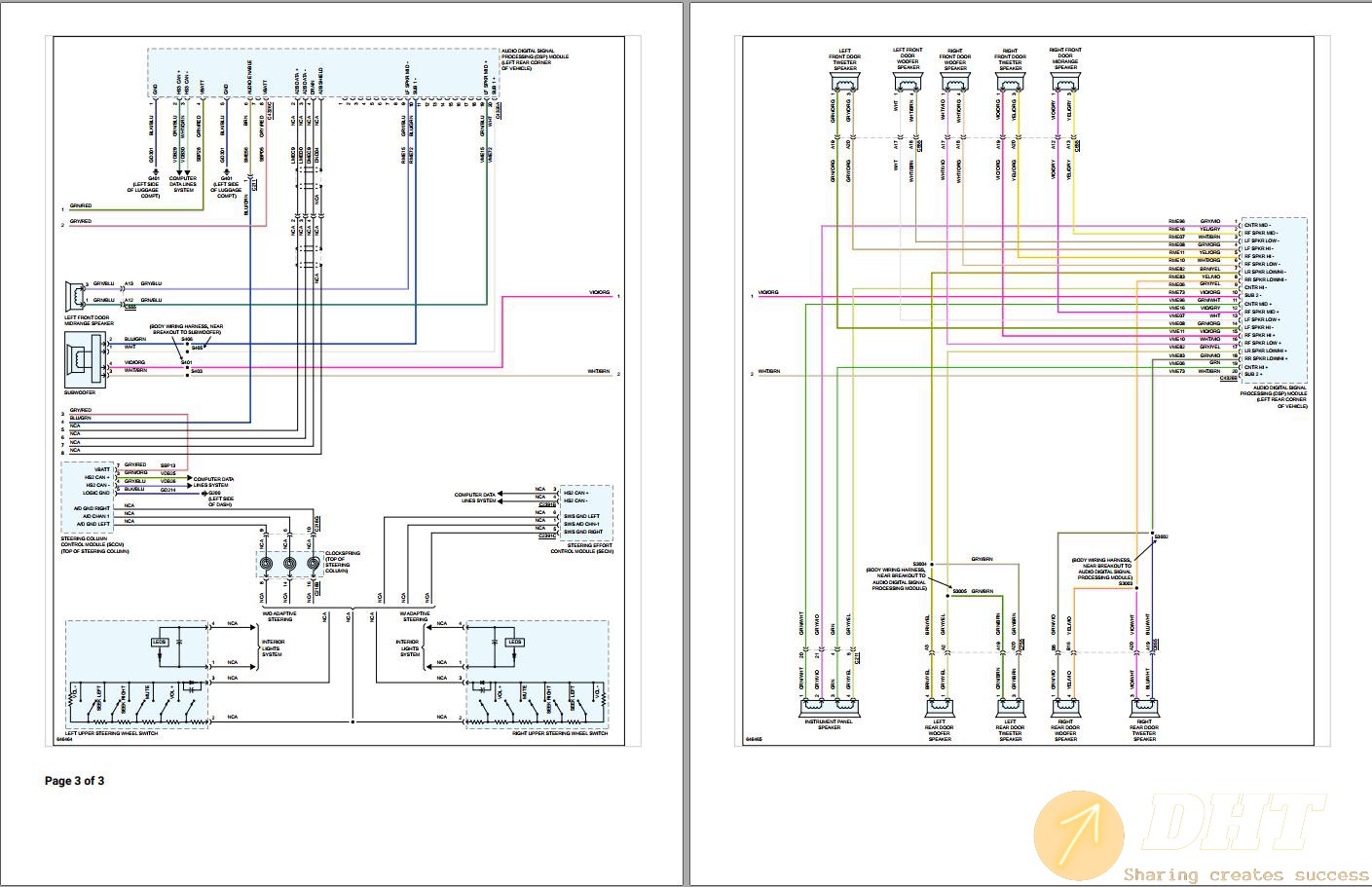
Task: Click the LEDS box in the left steering wheel switch
Action: coord(160,642)
